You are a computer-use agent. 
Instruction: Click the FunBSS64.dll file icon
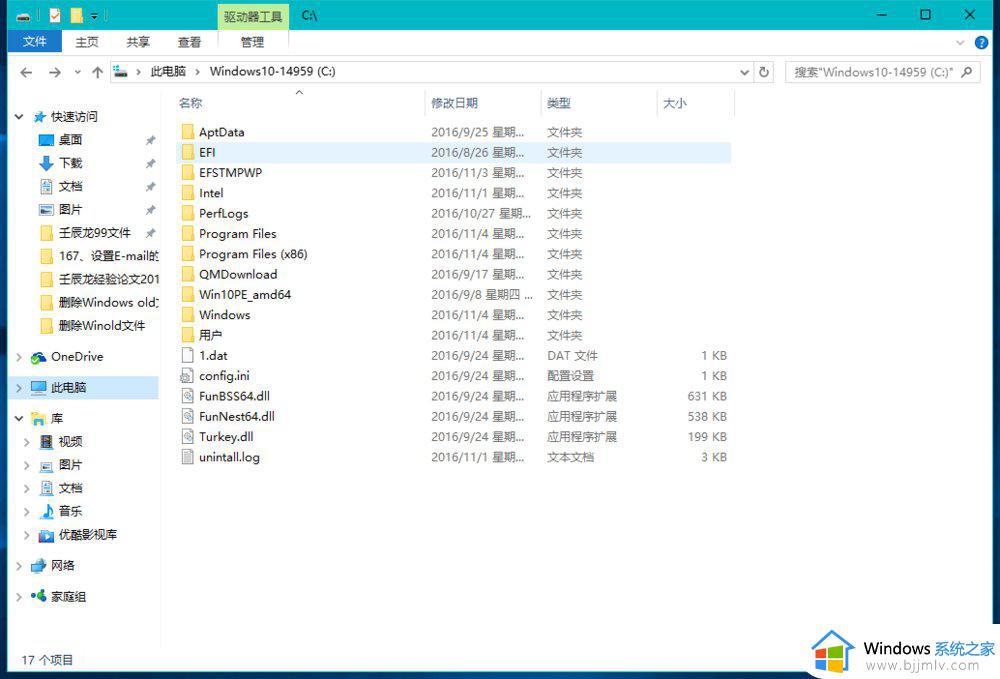click(188, 396)
